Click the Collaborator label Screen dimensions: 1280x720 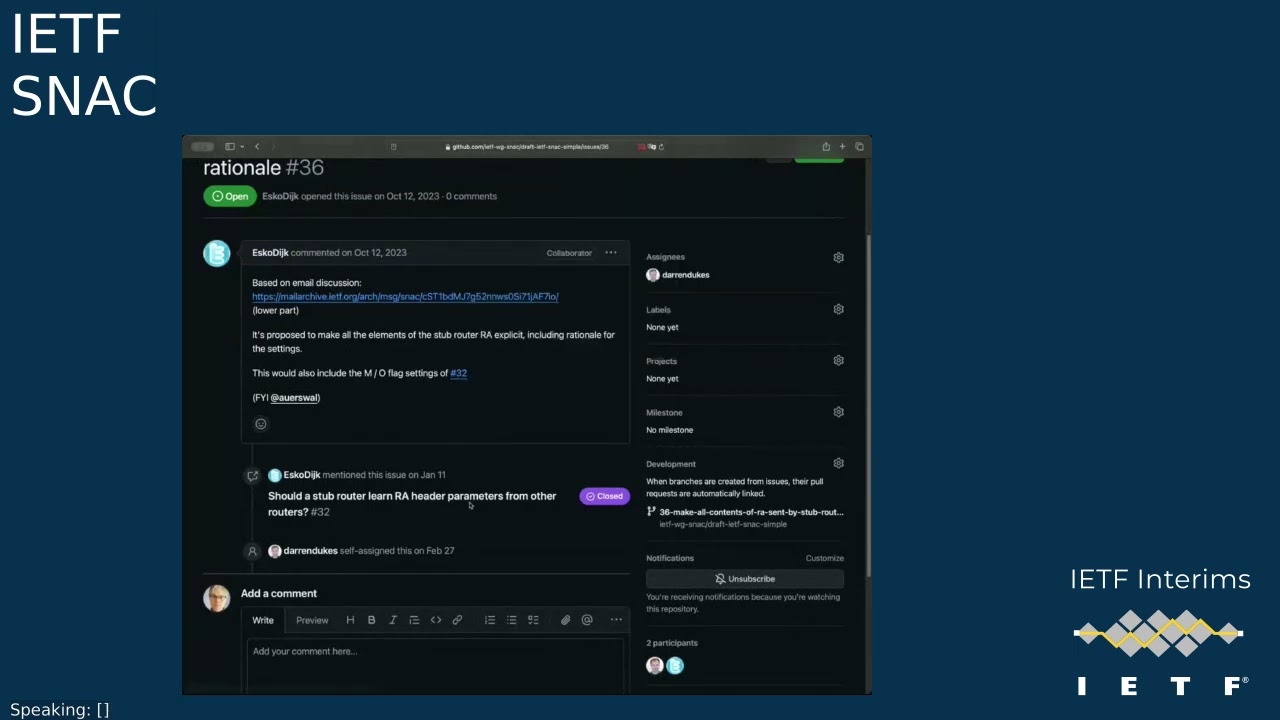pos(569,253)
